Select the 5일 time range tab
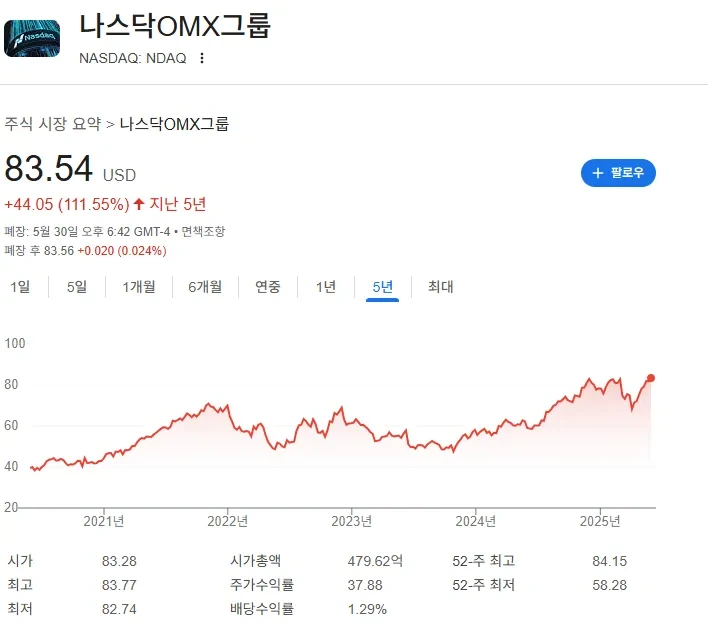This screenshot has height=631, width=708. pos(77,286)
